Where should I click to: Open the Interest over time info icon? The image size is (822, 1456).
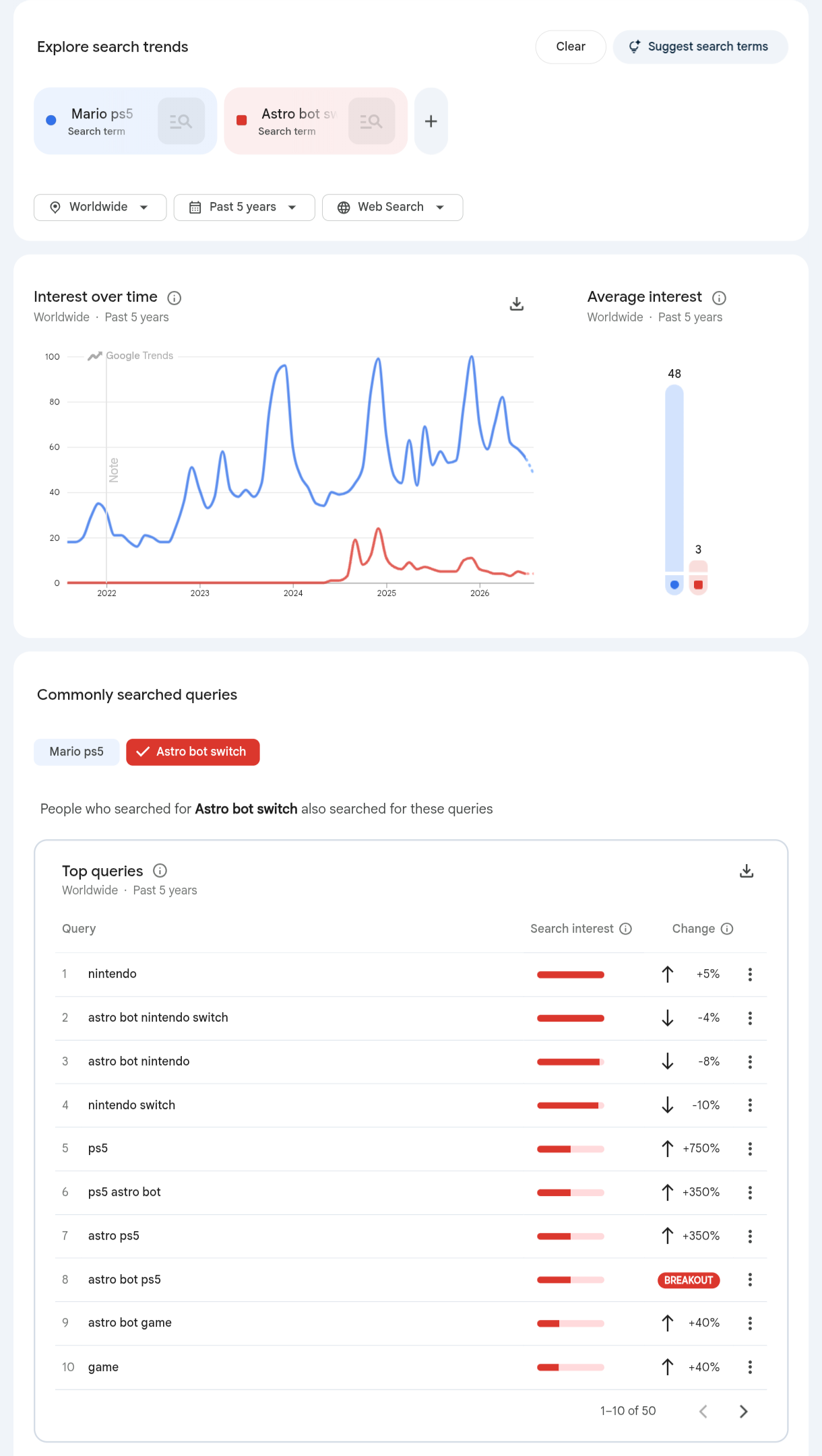[x=175, y=298]
